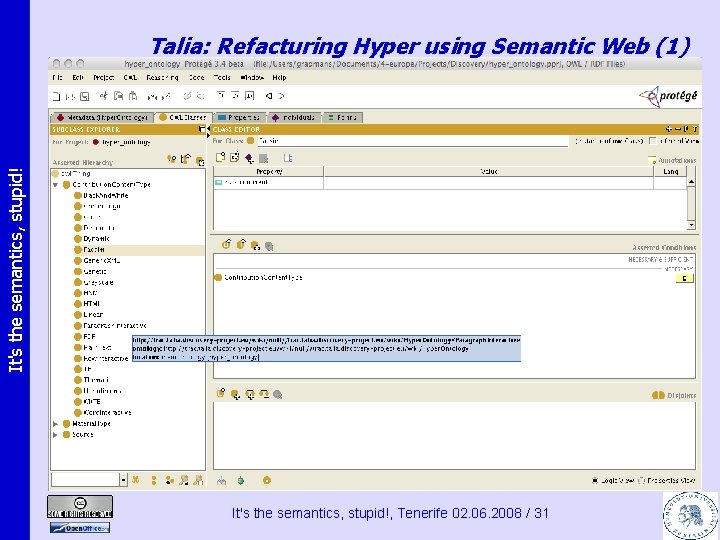The width and height of the screenshot is (720, 540).
Task: Select the Properties View radio button
Action: click(641, 480)
